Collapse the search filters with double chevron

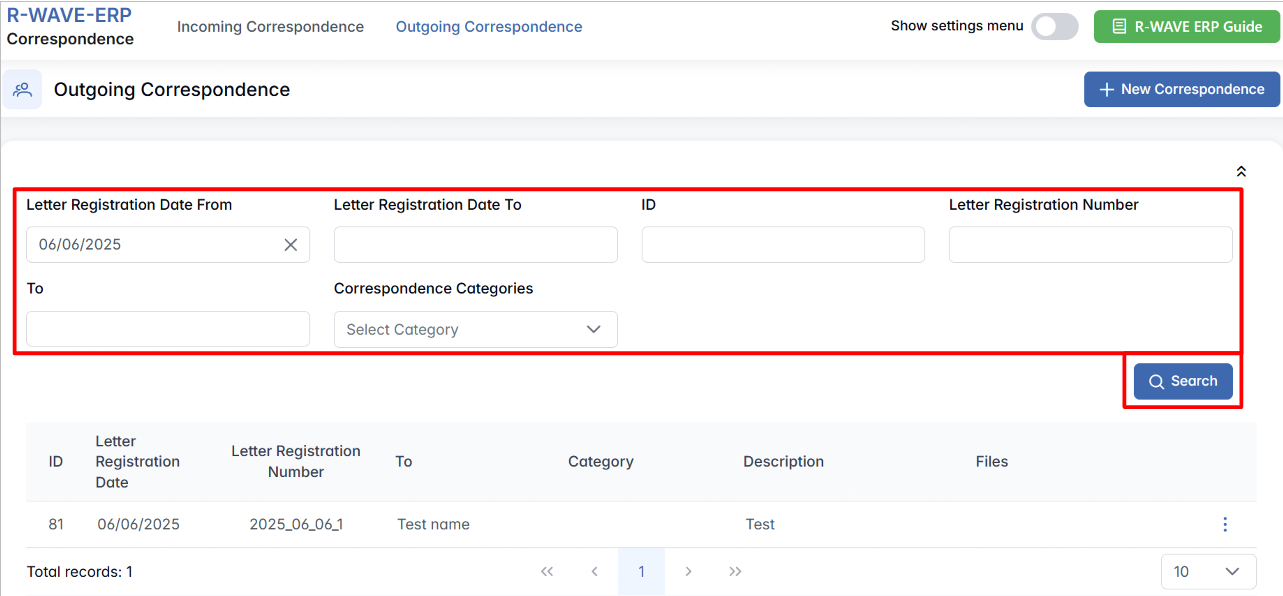pyautogui.click(x=1241, y=172)
